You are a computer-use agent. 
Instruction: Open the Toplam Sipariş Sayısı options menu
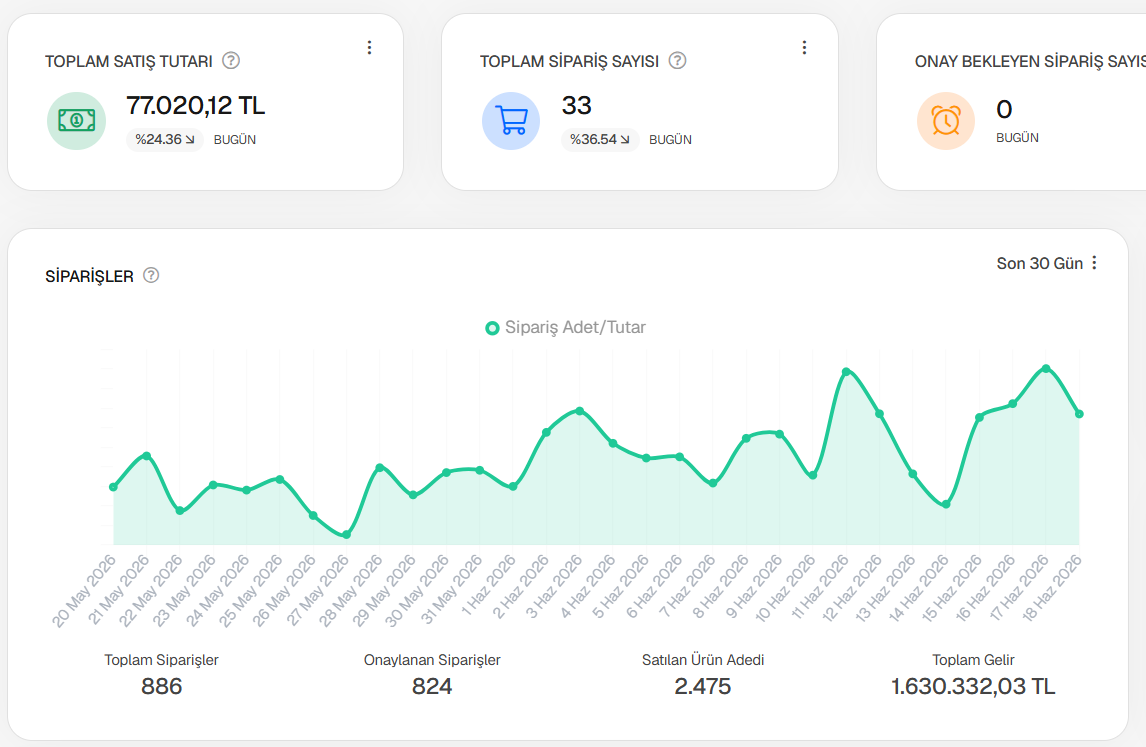804,48
